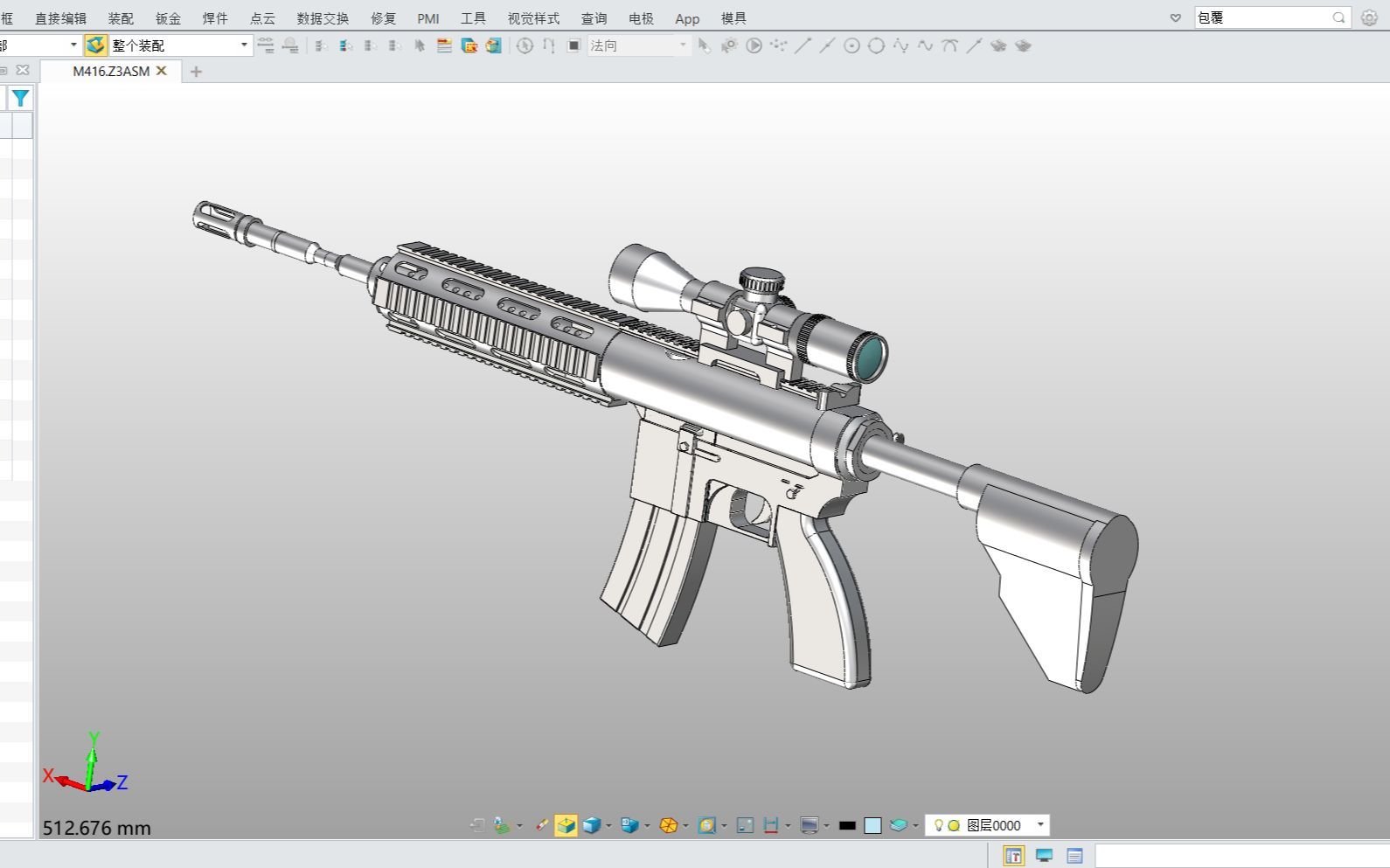Open the PMI menu
Viewport: 1390px width, 868px height.
428,18
